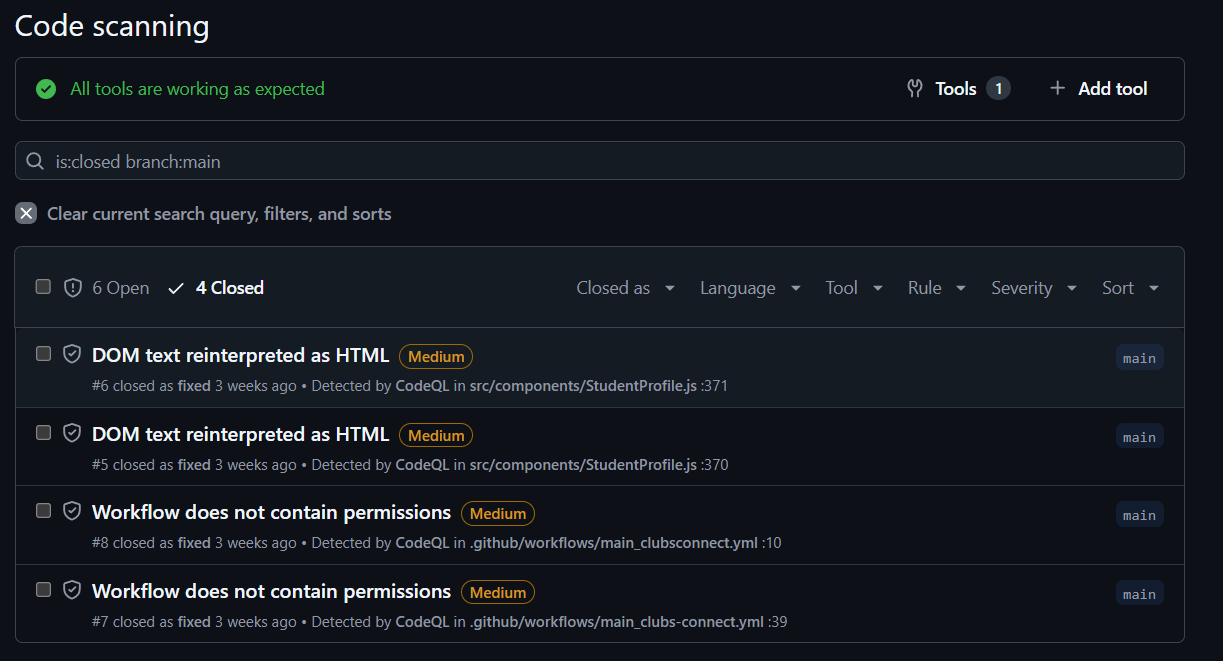Click the Medium severity badge on alert #6

[x=436, y=356]
